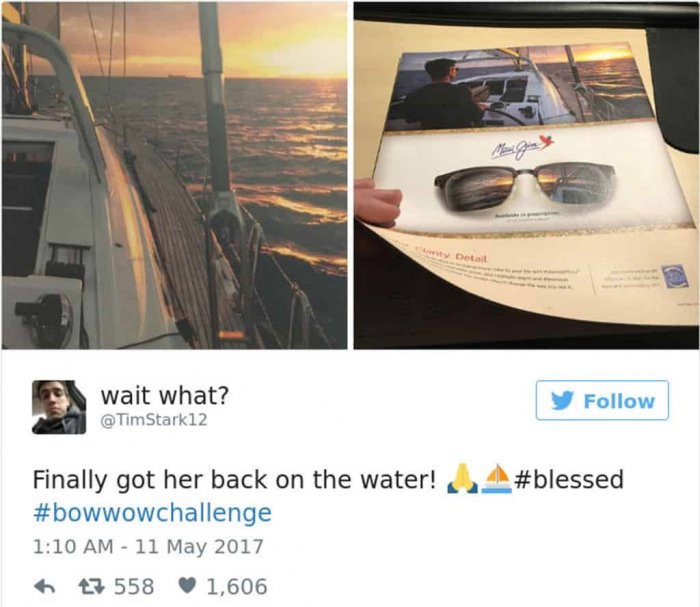
Task: Open the user profile avatar
Action: click(x=59, y=407)
